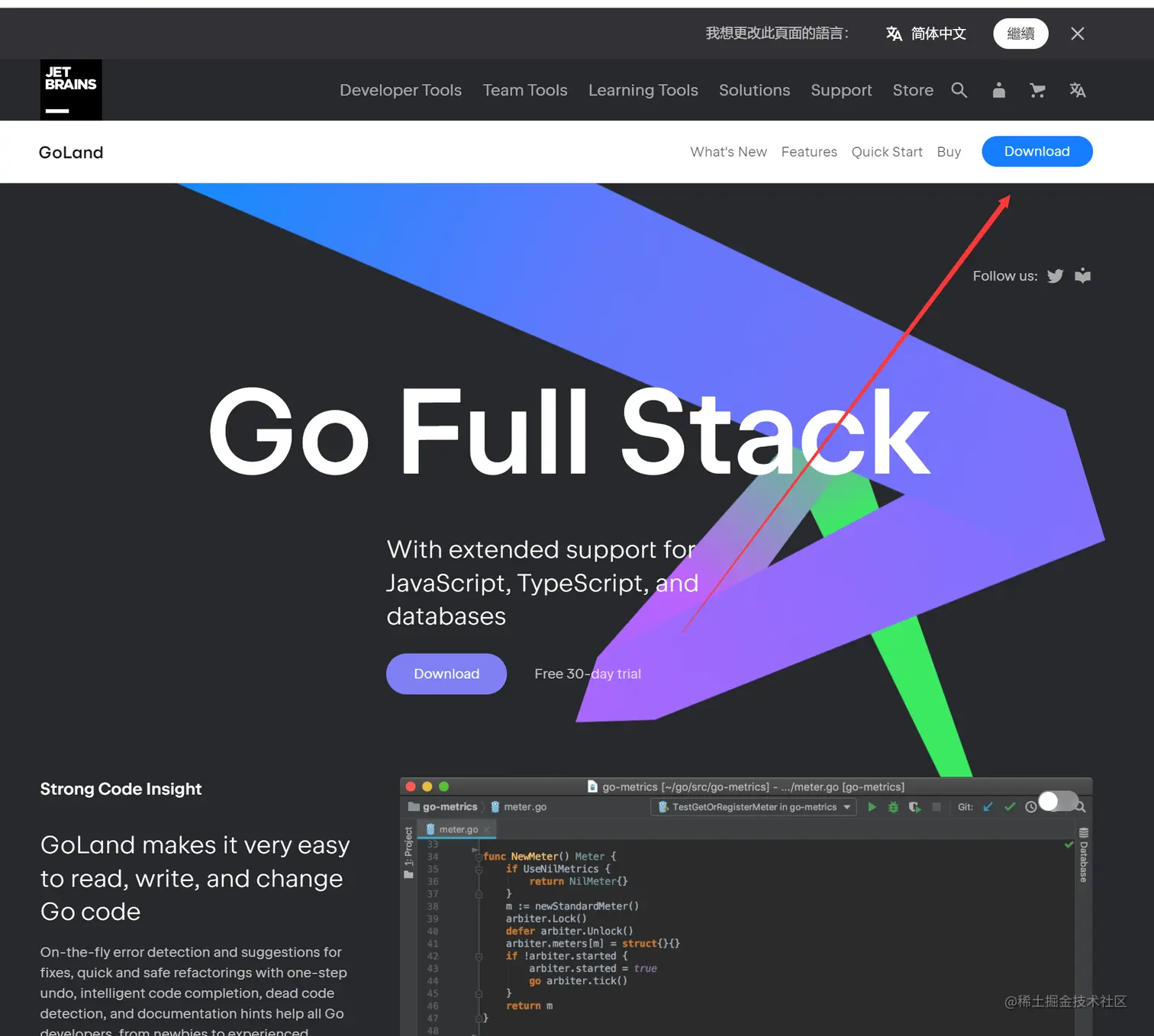This screenshot has height=1036, width=1154.
Task: Fold the if !arbiter.started block at line 42
Action: coord(479,957)
